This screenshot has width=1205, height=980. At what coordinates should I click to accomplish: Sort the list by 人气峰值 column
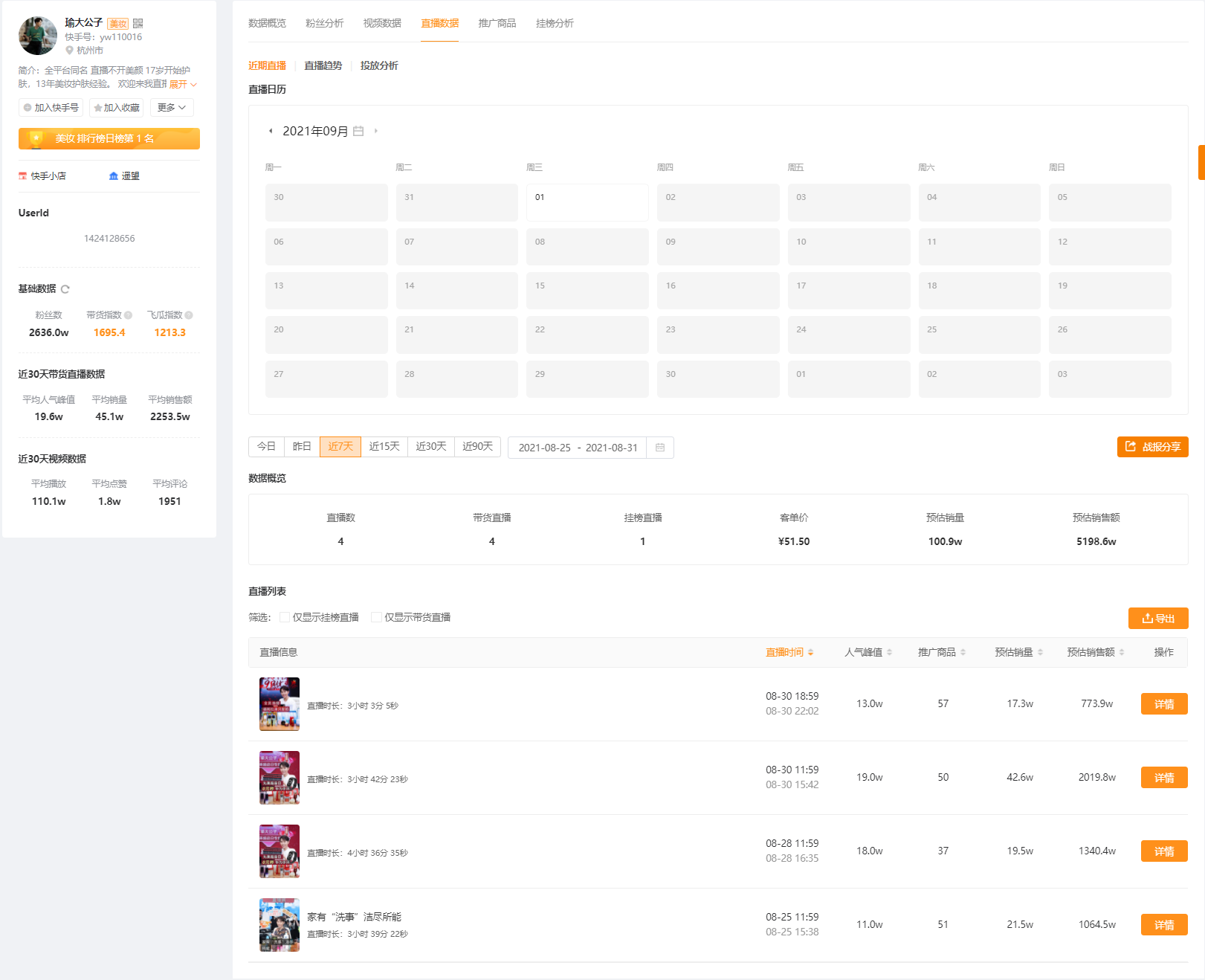pyautogui.click(x=868, y=652)
